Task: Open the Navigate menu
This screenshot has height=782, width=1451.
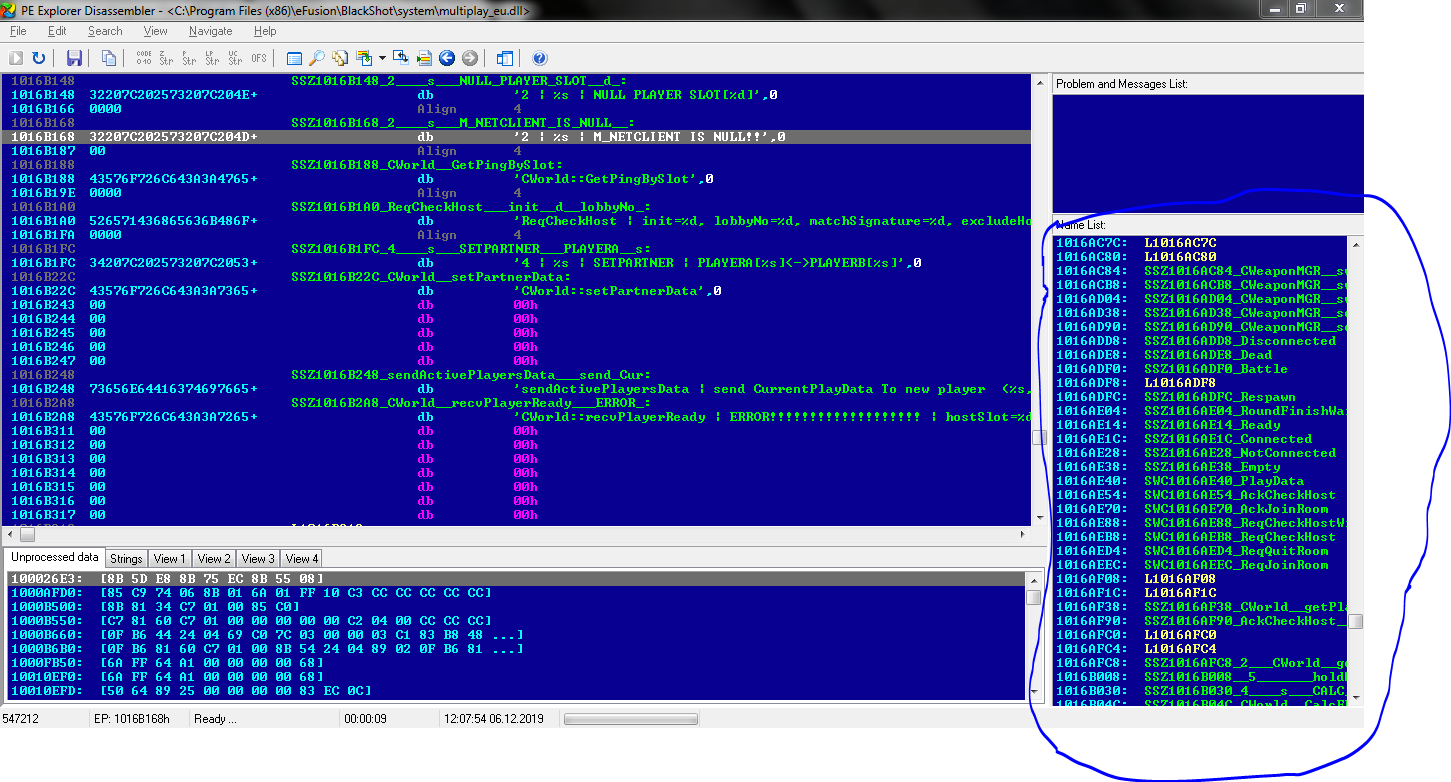Action: (210, 31)
